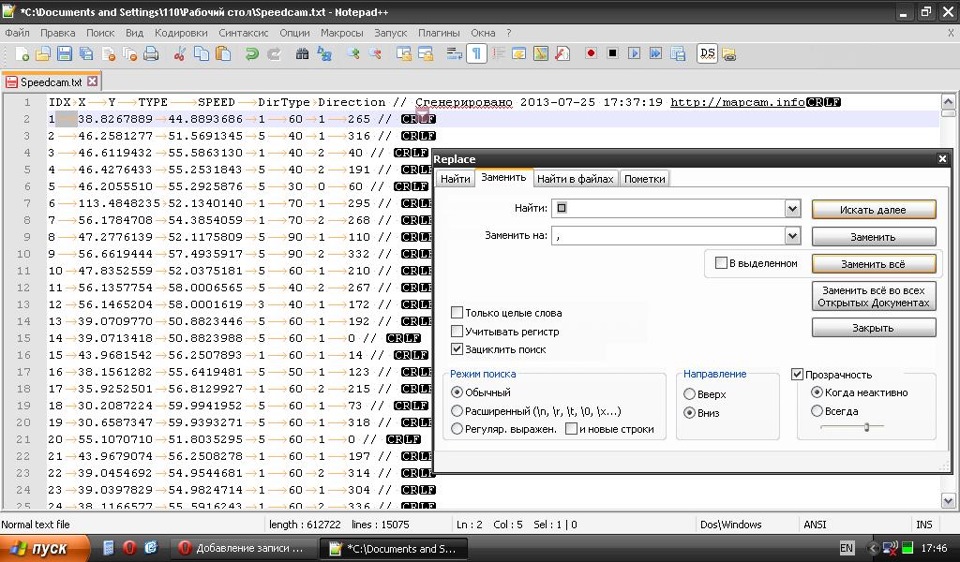
Task: Switch to 'Найти в файлах' tab
Action: 575,179
